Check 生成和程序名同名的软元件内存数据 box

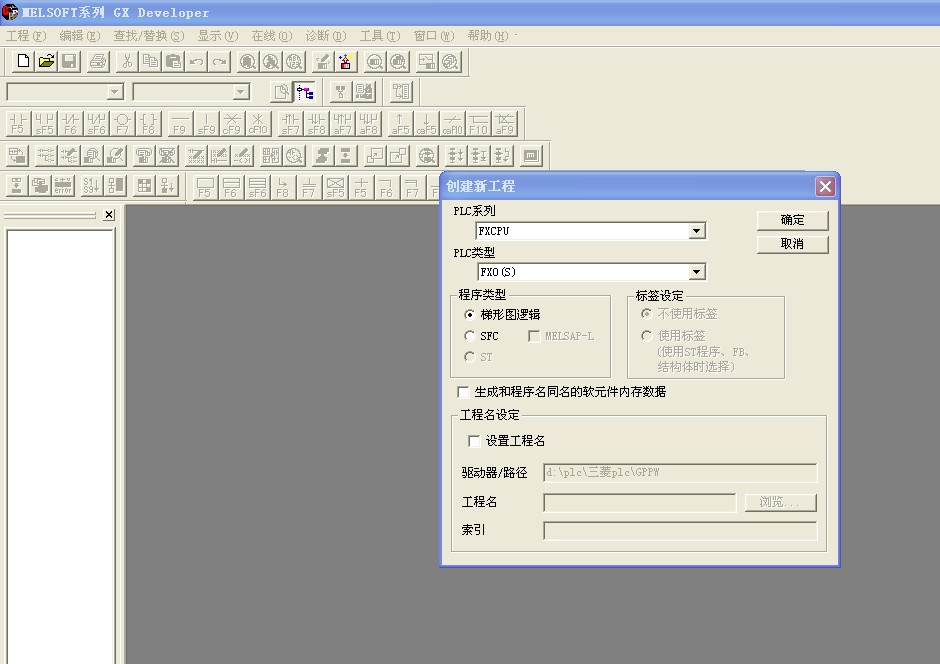coord(463,392)
